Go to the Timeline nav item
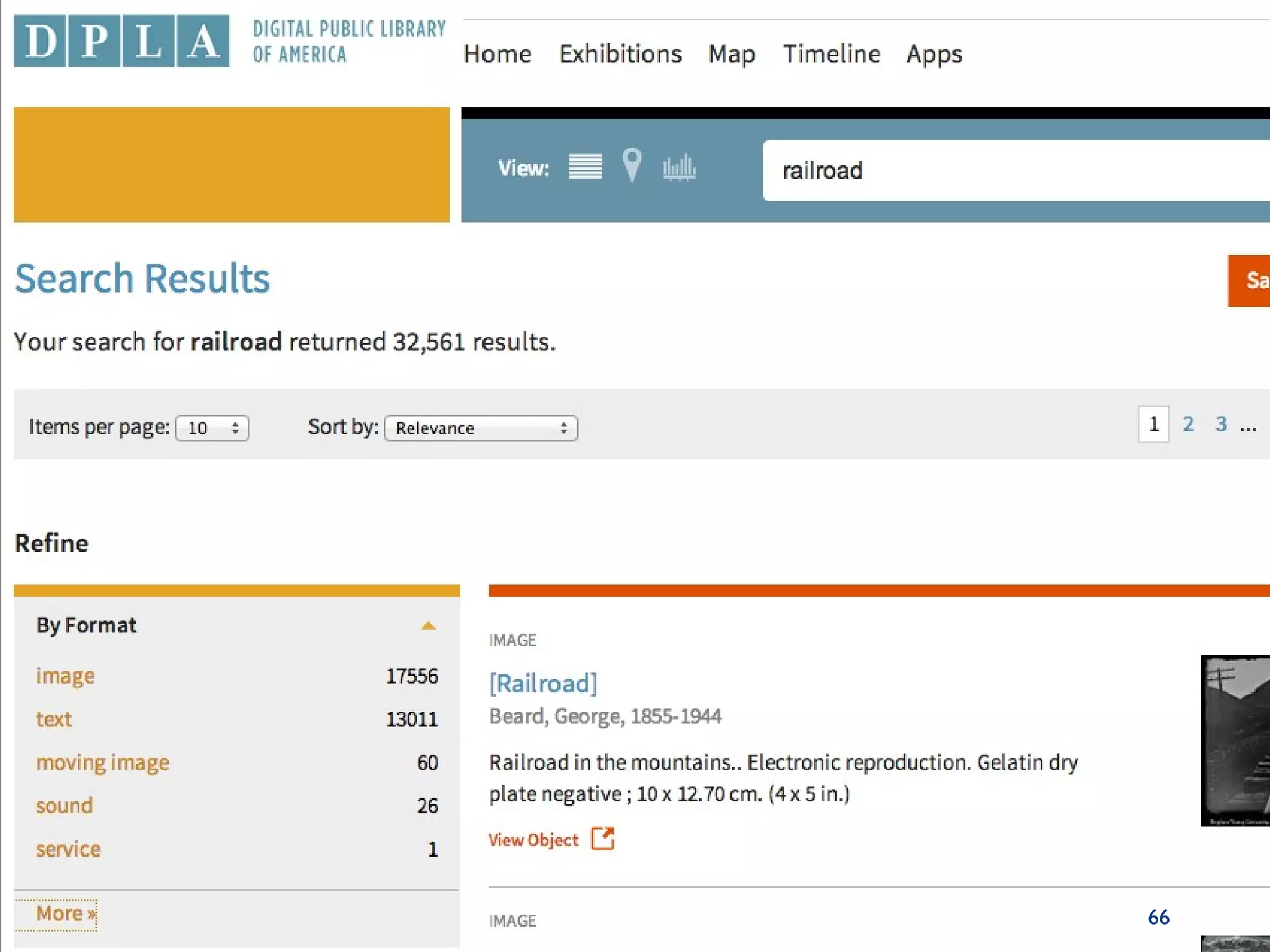Screen dimensions: 1270x952 point(831,54)
